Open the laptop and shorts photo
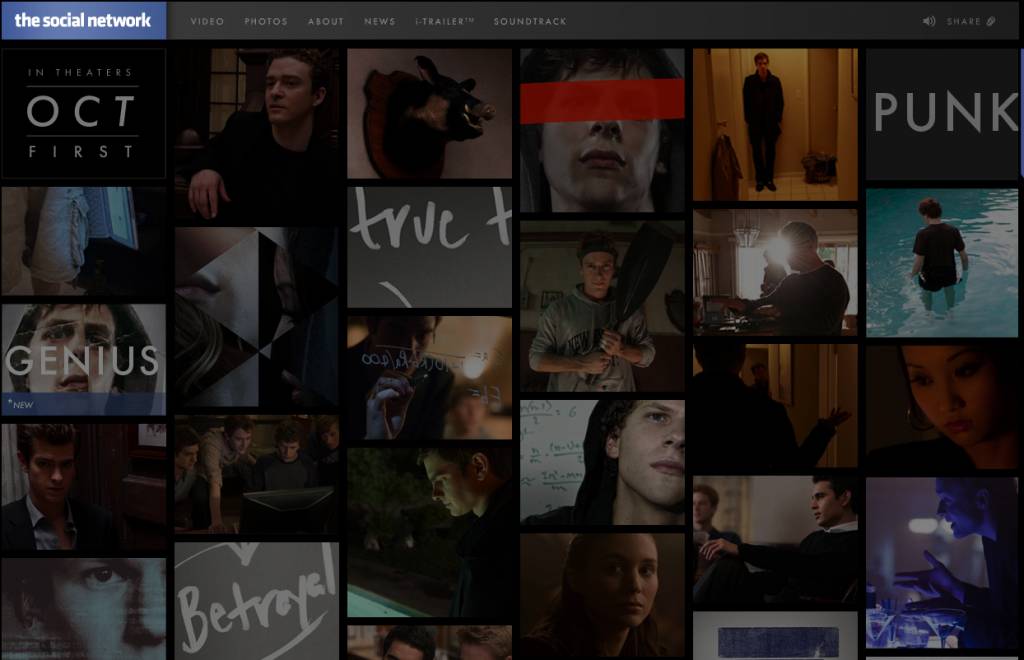 (84, 241)
